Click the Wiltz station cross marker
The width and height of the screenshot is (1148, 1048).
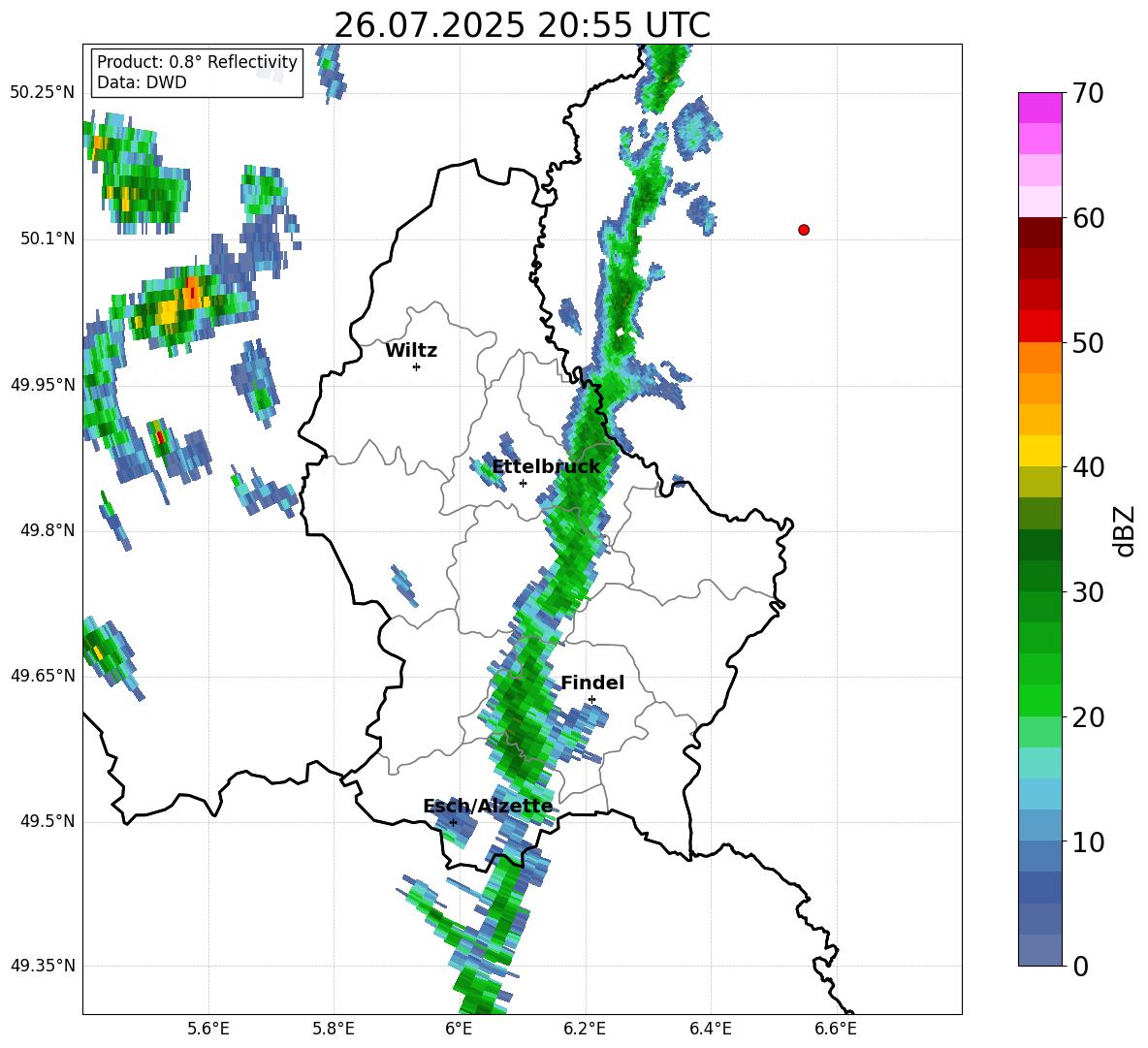pyautogui.click(x=416, y=366)
